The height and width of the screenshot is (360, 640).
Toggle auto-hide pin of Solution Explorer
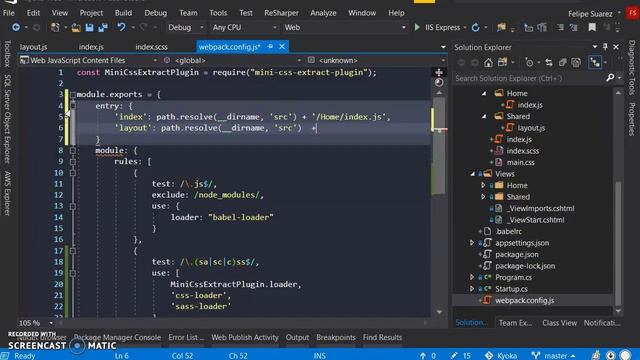click(x=605, y=47)
